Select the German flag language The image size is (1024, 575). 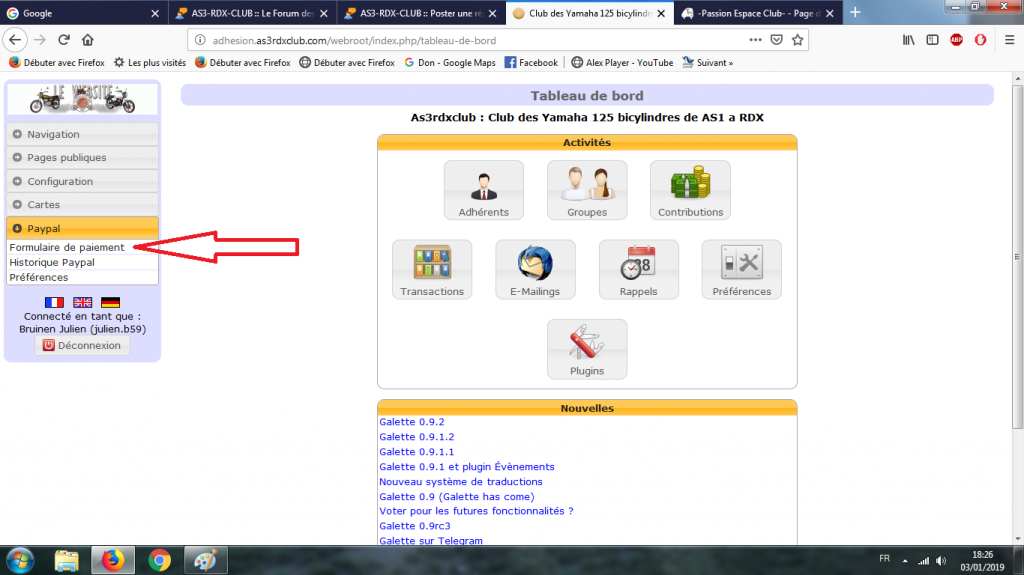[110, 302]
